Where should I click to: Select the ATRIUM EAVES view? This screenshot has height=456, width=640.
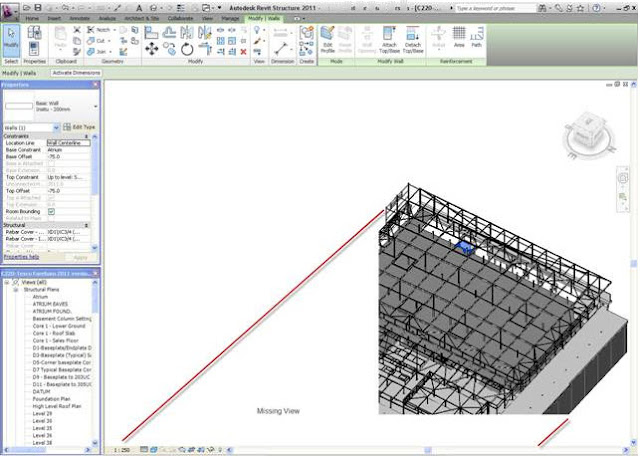click(x=50, y=304)
